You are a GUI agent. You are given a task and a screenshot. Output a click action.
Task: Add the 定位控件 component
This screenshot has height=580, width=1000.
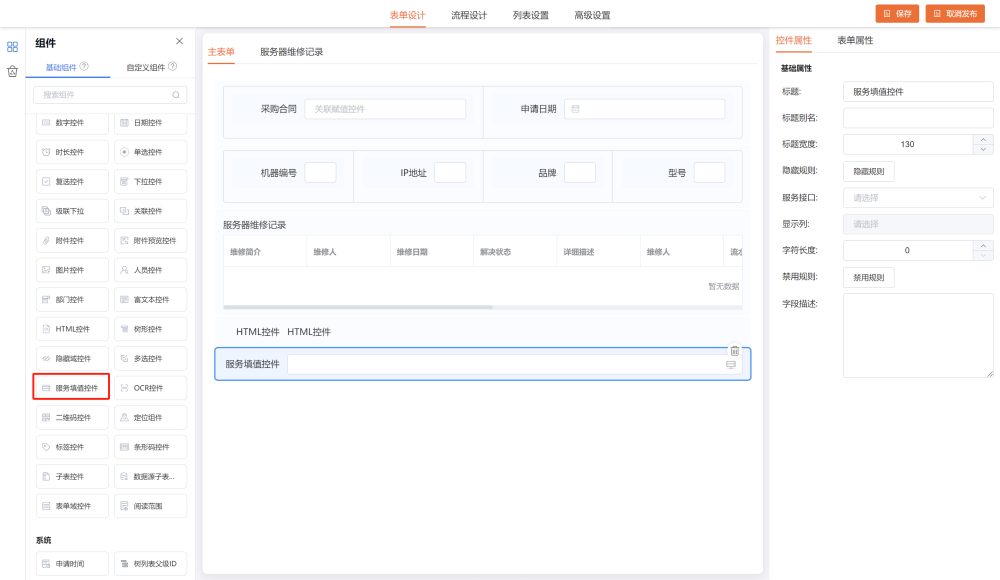150,418
